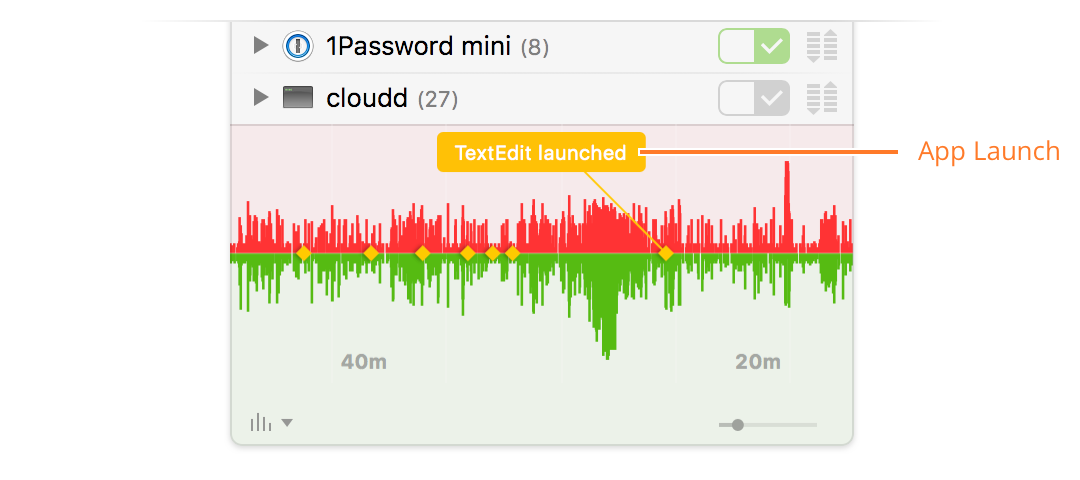
Task: Open the graph style dropdown arrow
Action: pos(287,423)
